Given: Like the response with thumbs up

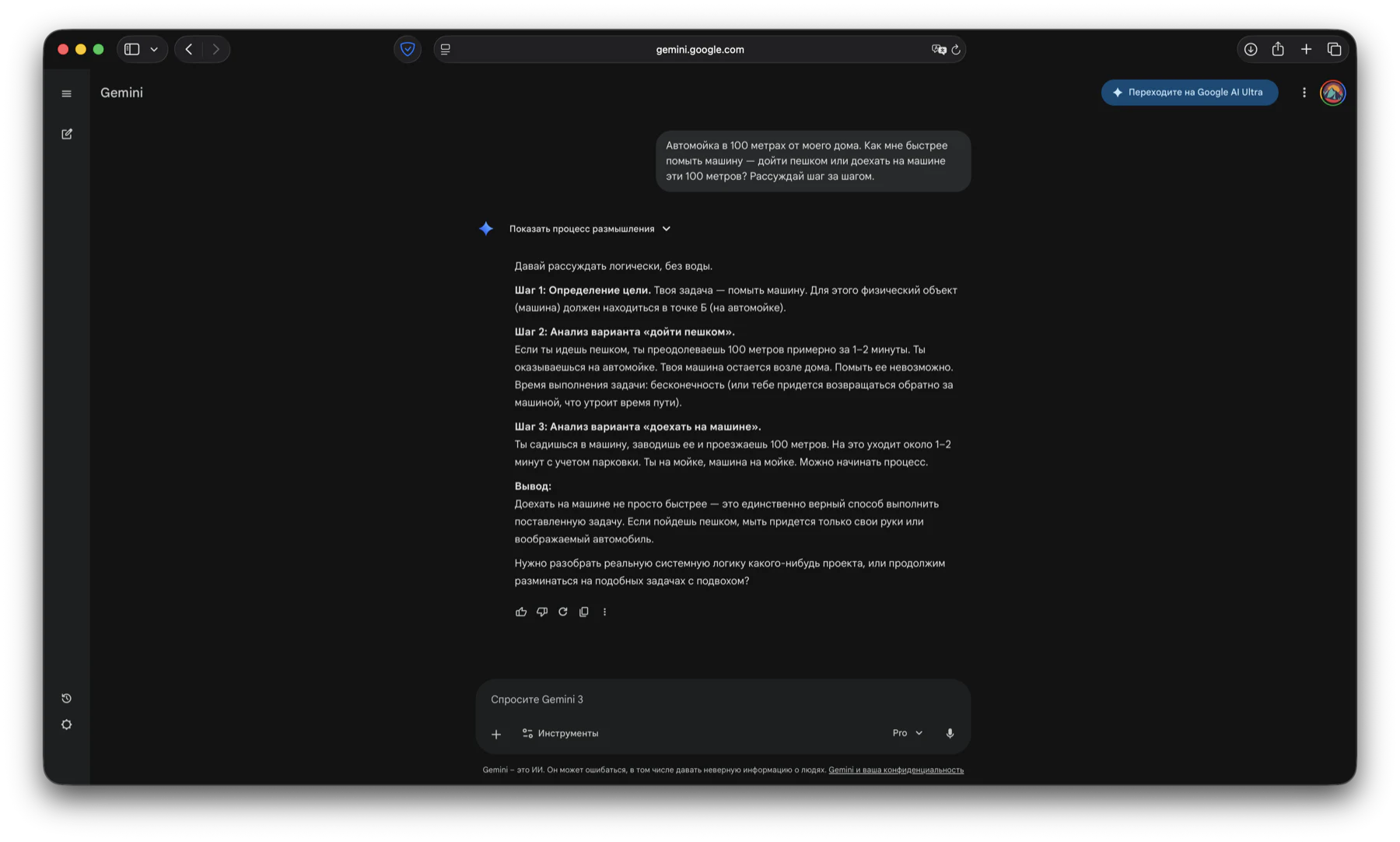Looking at the screenshot, I should tap(521, 612).
